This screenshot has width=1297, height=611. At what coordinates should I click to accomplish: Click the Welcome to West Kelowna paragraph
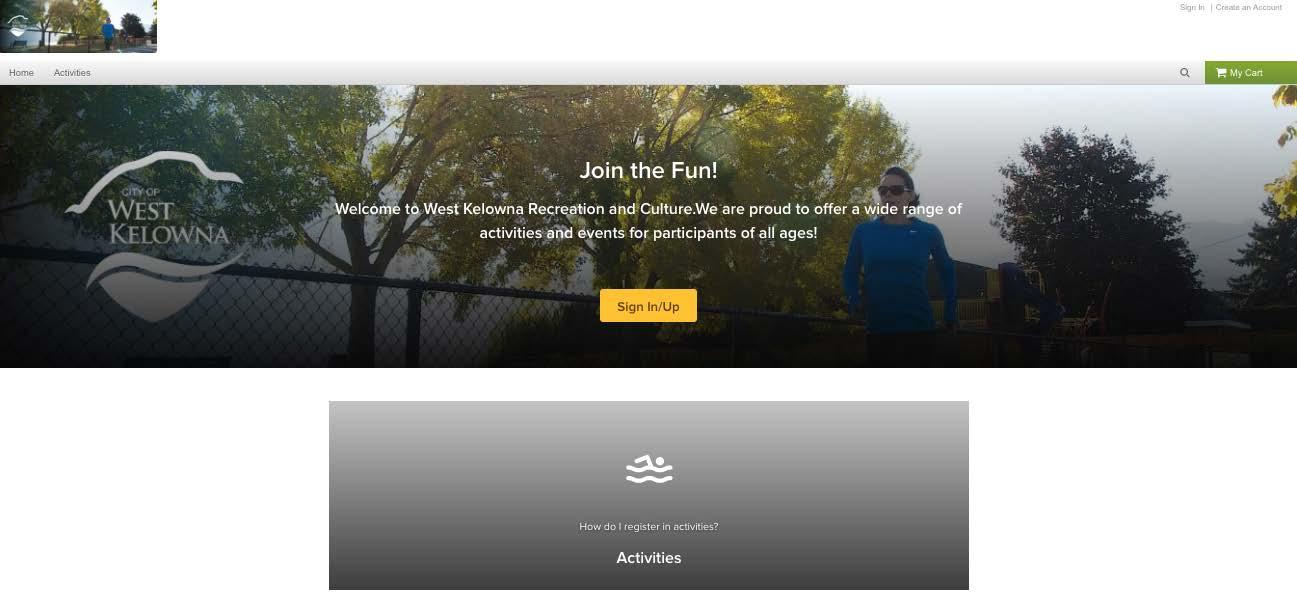point(648,221)
